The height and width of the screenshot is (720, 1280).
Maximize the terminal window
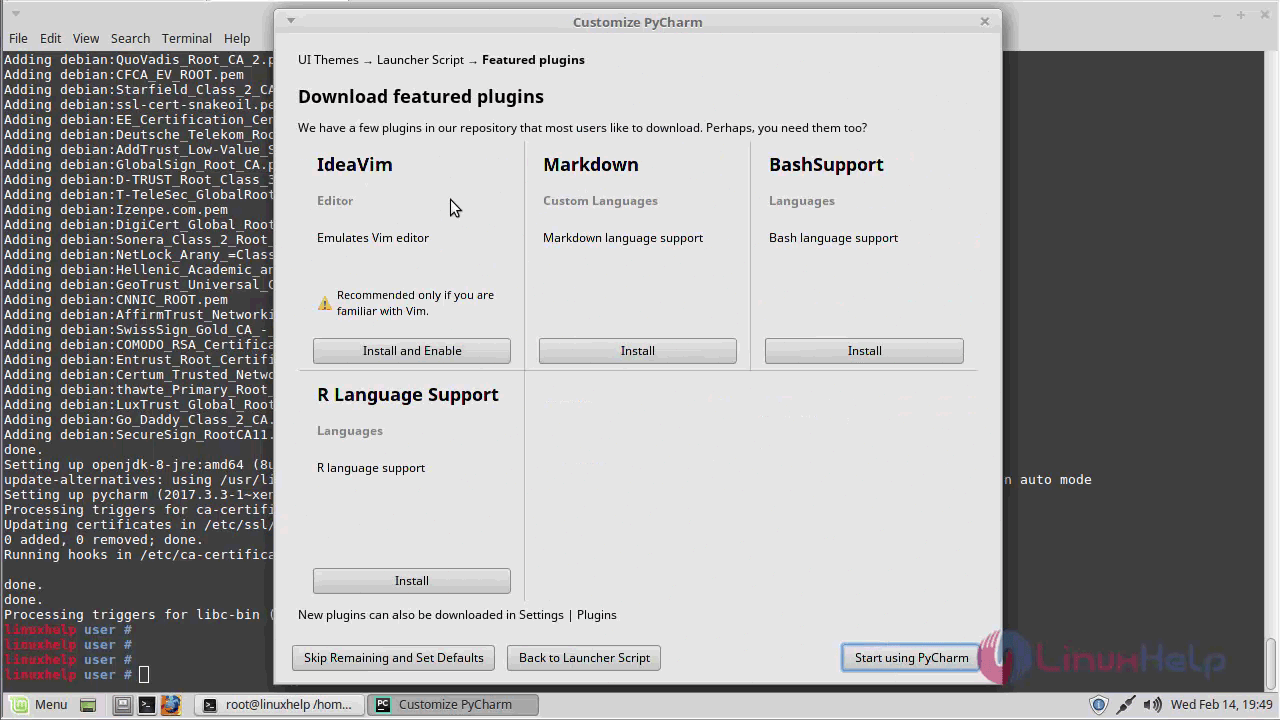(1240, 16)
